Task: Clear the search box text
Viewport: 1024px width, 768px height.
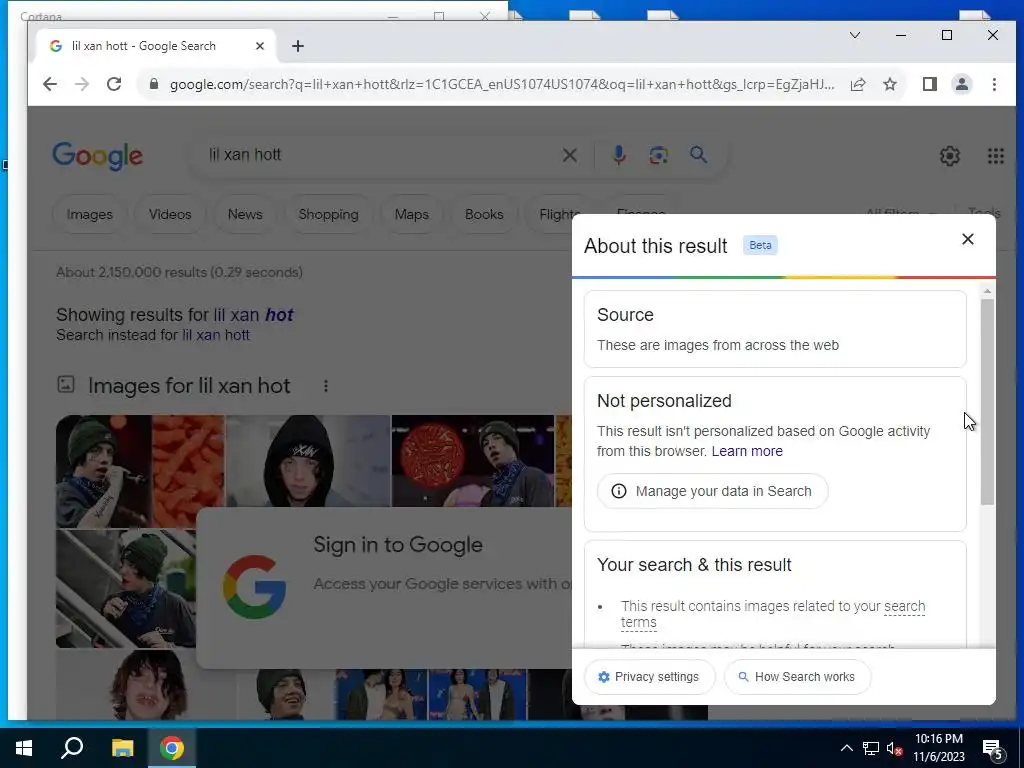Action: 569,155
